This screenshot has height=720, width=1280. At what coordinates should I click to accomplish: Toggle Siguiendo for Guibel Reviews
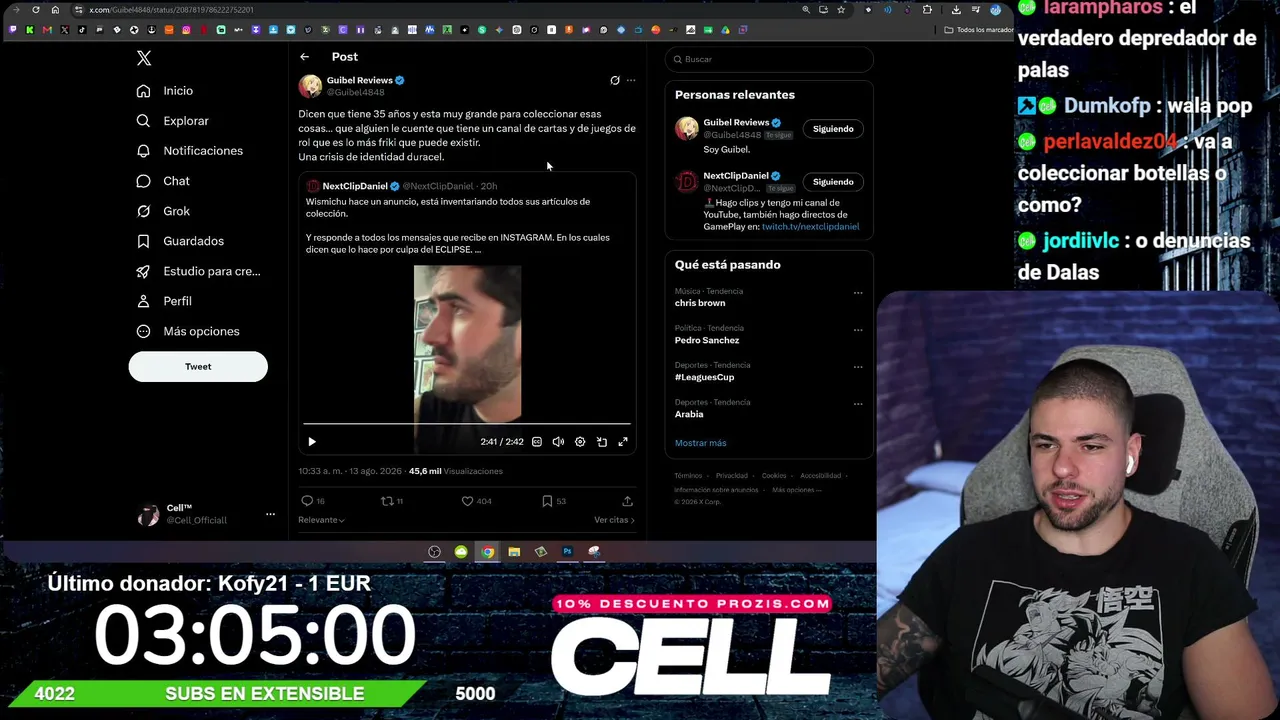tap(833, 129)
